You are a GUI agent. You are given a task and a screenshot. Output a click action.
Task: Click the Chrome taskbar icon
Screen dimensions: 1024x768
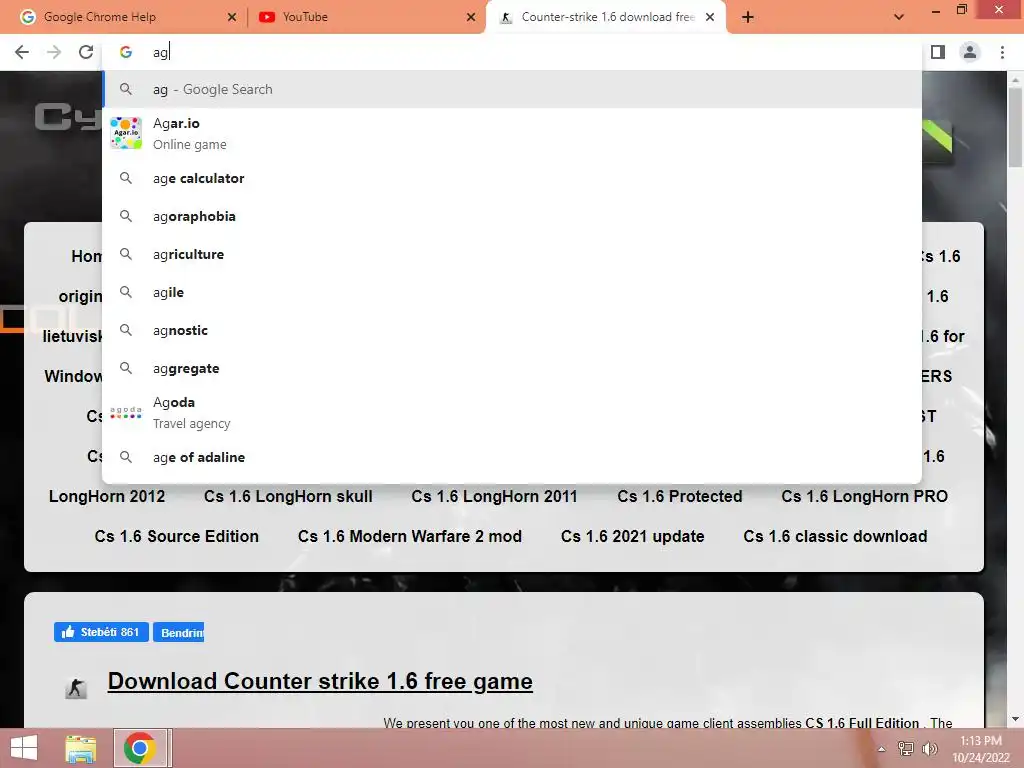139,748
